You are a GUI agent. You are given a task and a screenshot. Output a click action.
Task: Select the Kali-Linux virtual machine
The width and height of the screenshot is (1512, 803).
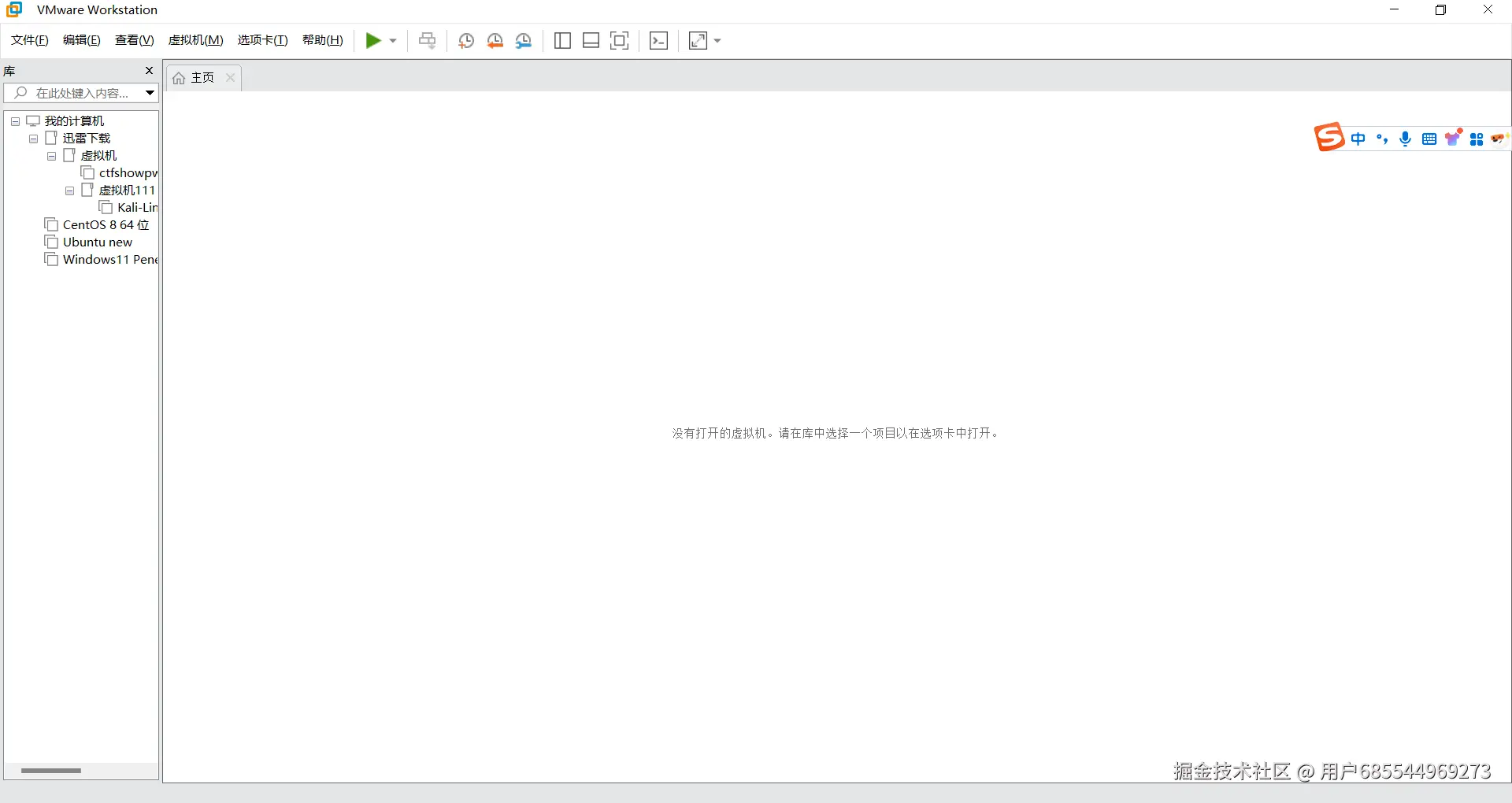(138, 208)
